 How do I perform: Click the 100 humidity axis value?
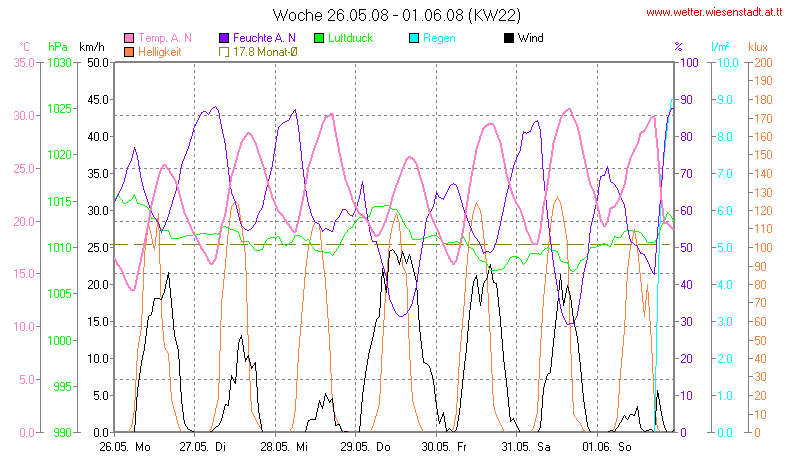pyautogui.click(x=689, y=63)
